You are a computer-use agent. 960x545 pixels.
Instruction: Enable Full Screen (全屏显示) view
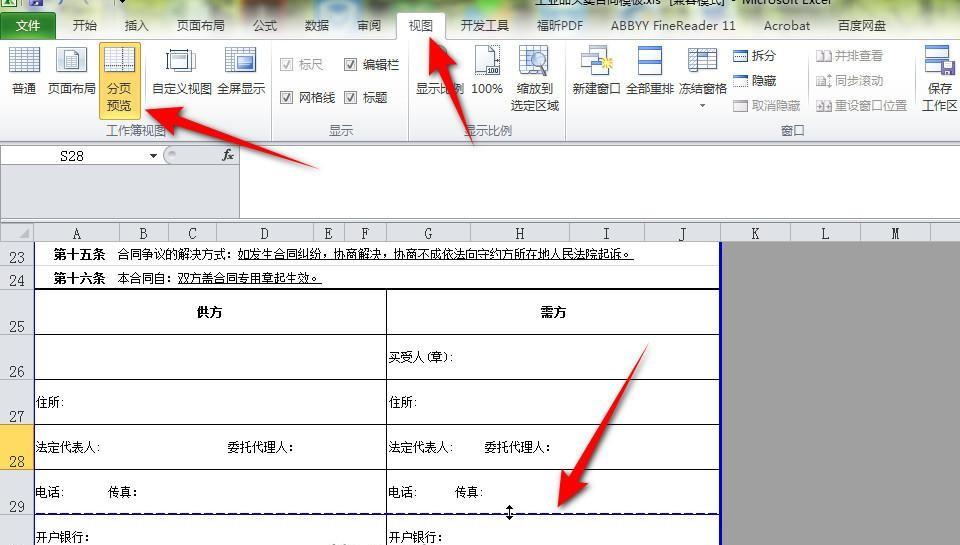click(241, 70)
